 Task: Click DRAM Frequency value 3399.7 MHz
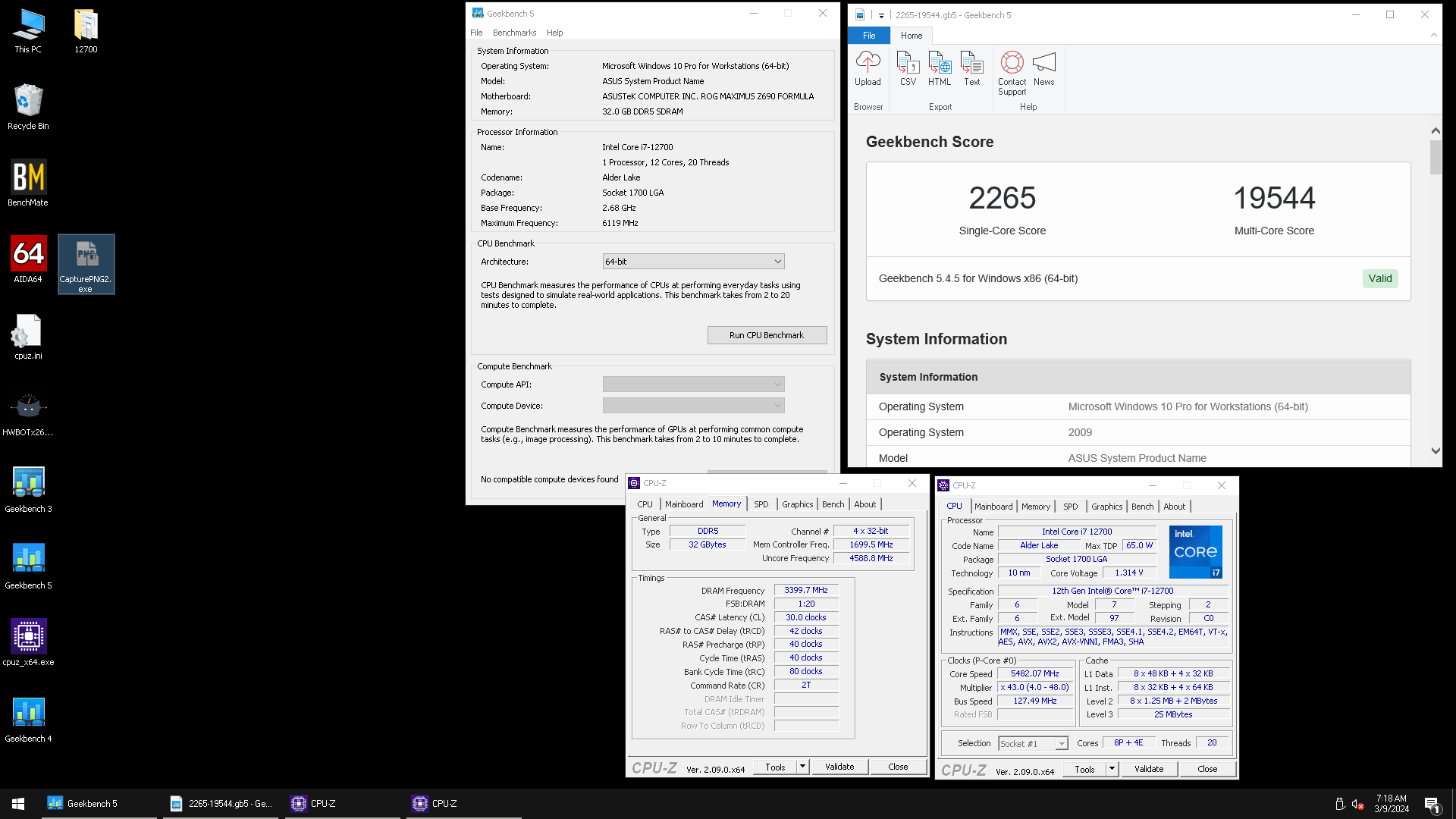806,590
